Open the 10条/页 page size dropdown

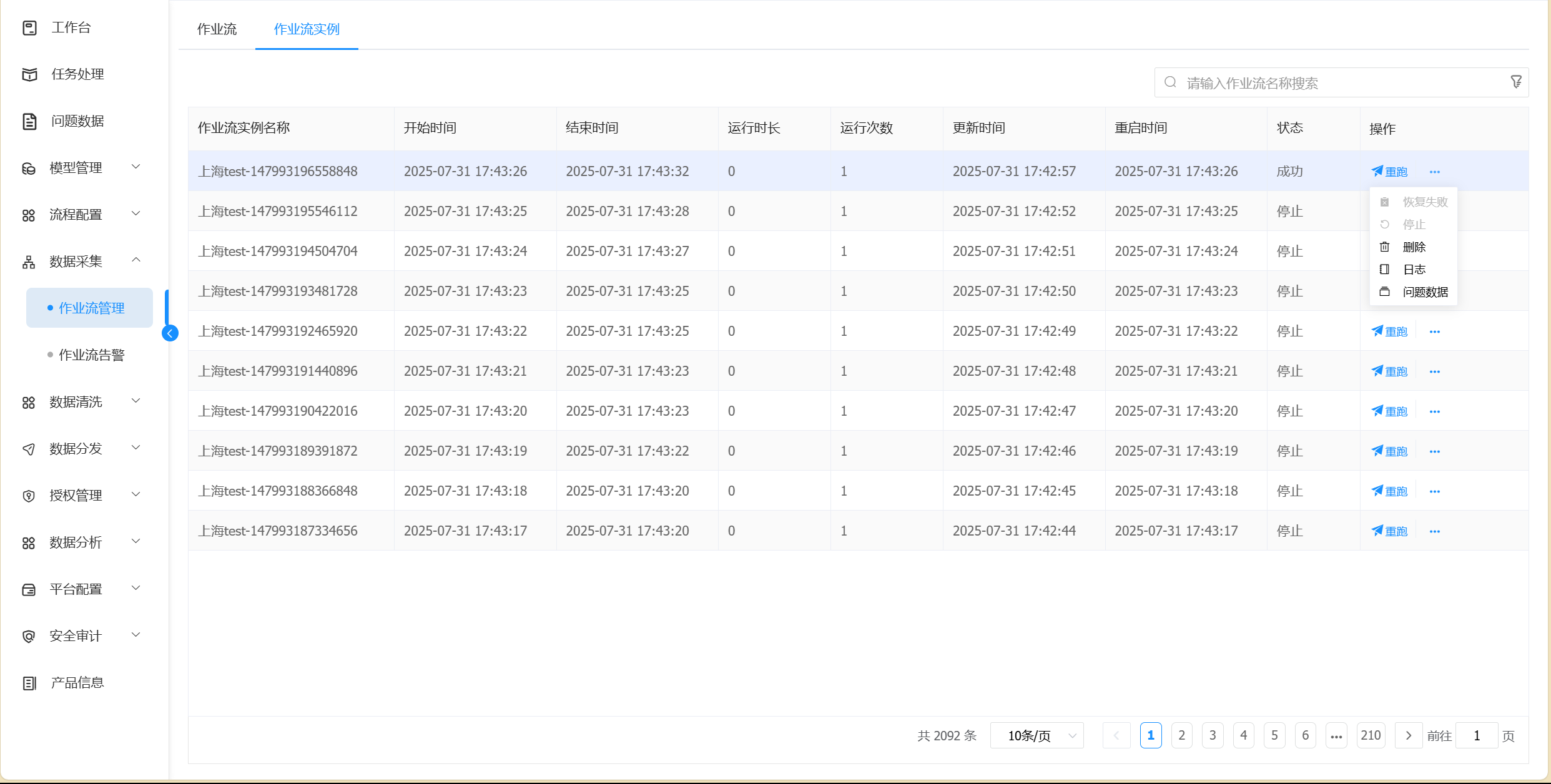[x=1036, y=736]
